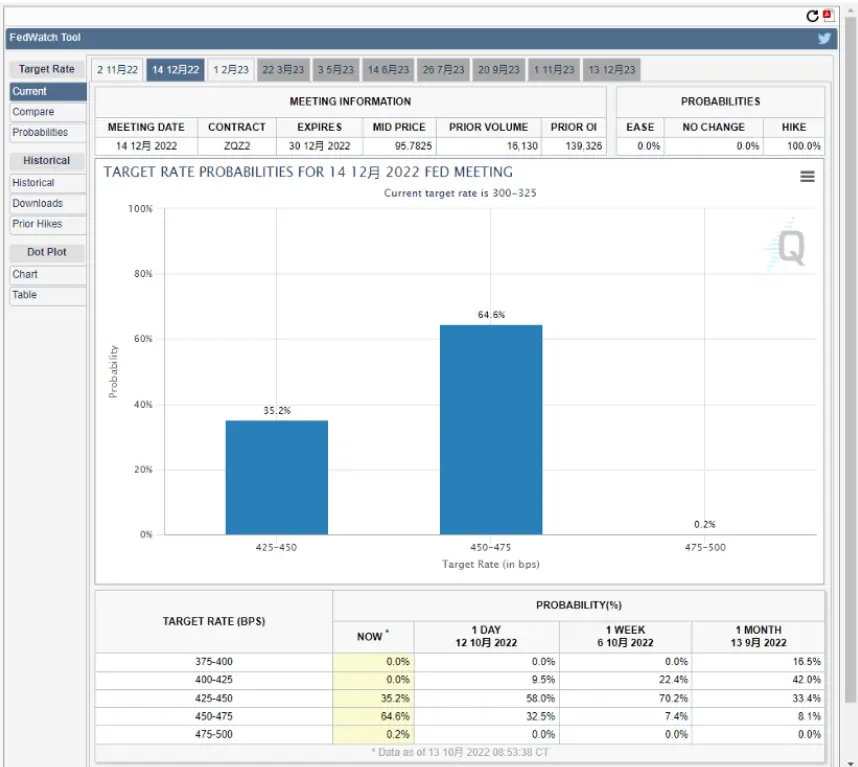
Task: Open the Compare sidebar item
Action: pos(48,112)
